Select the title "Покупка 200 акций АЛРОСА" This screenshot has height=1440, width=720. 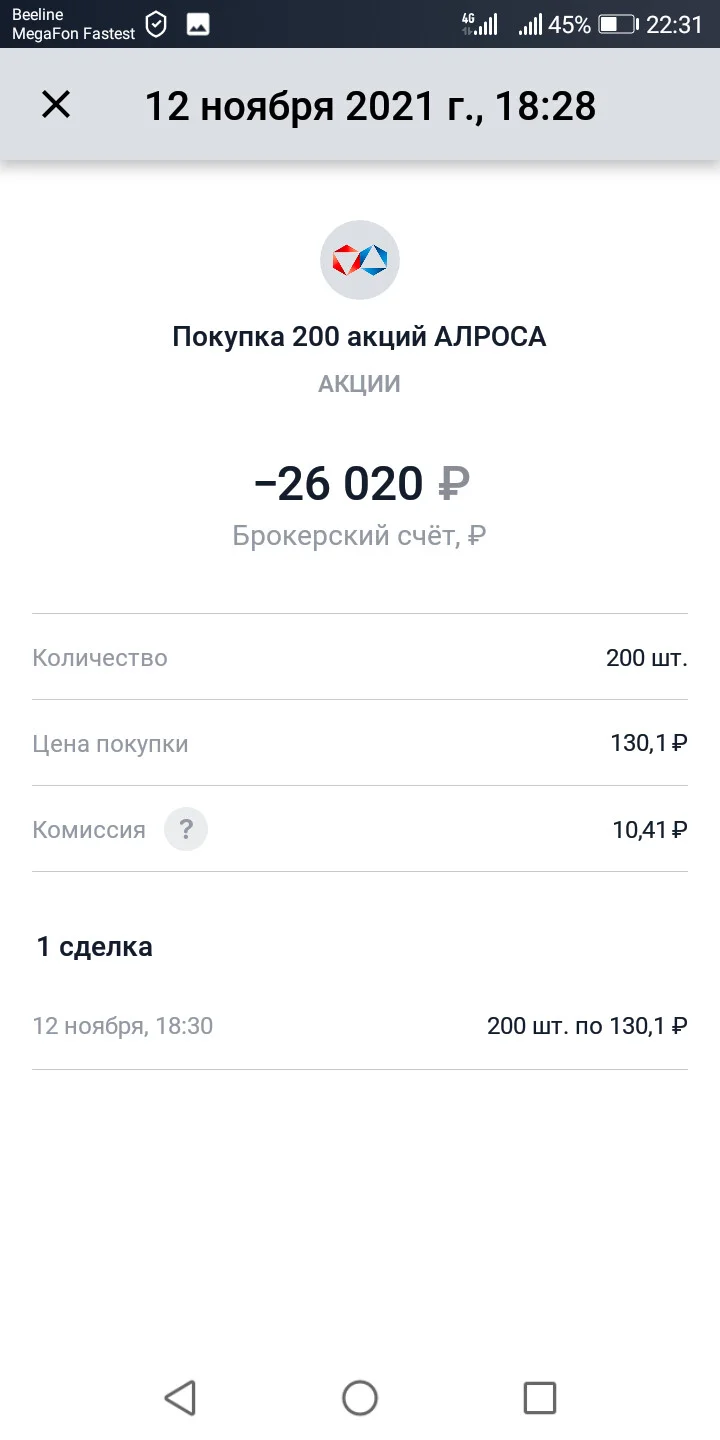360,337
